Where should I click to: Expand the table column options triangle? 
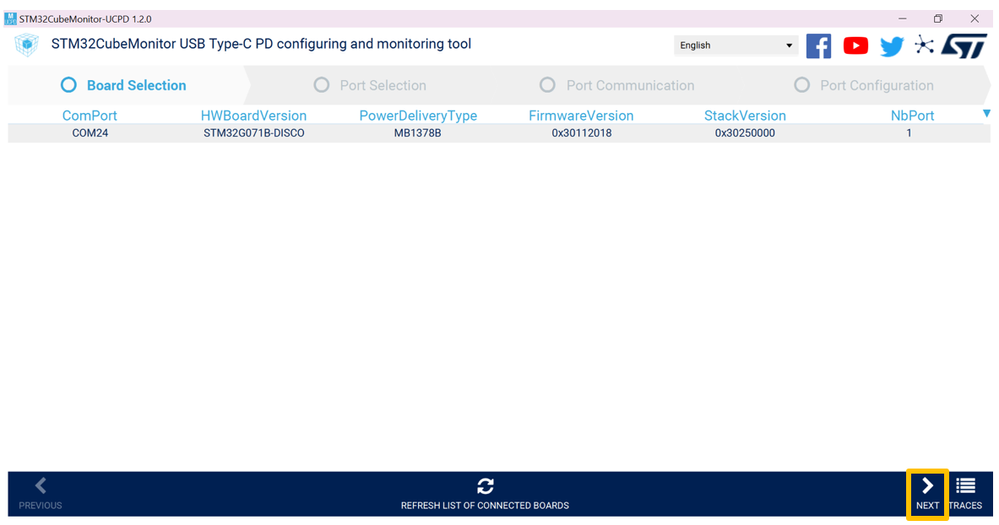[x=986, y=113]
